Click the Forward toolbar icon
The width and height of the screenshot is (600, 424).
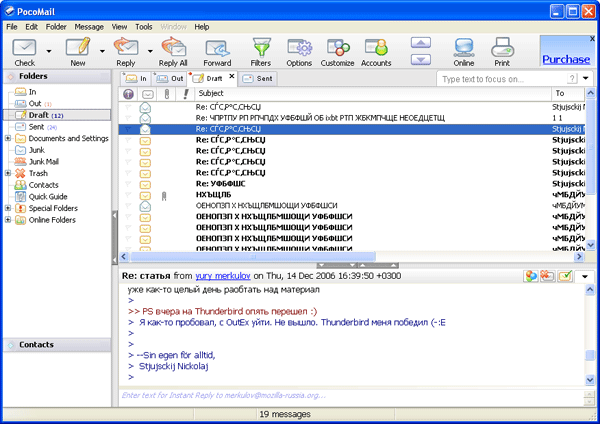217,47
